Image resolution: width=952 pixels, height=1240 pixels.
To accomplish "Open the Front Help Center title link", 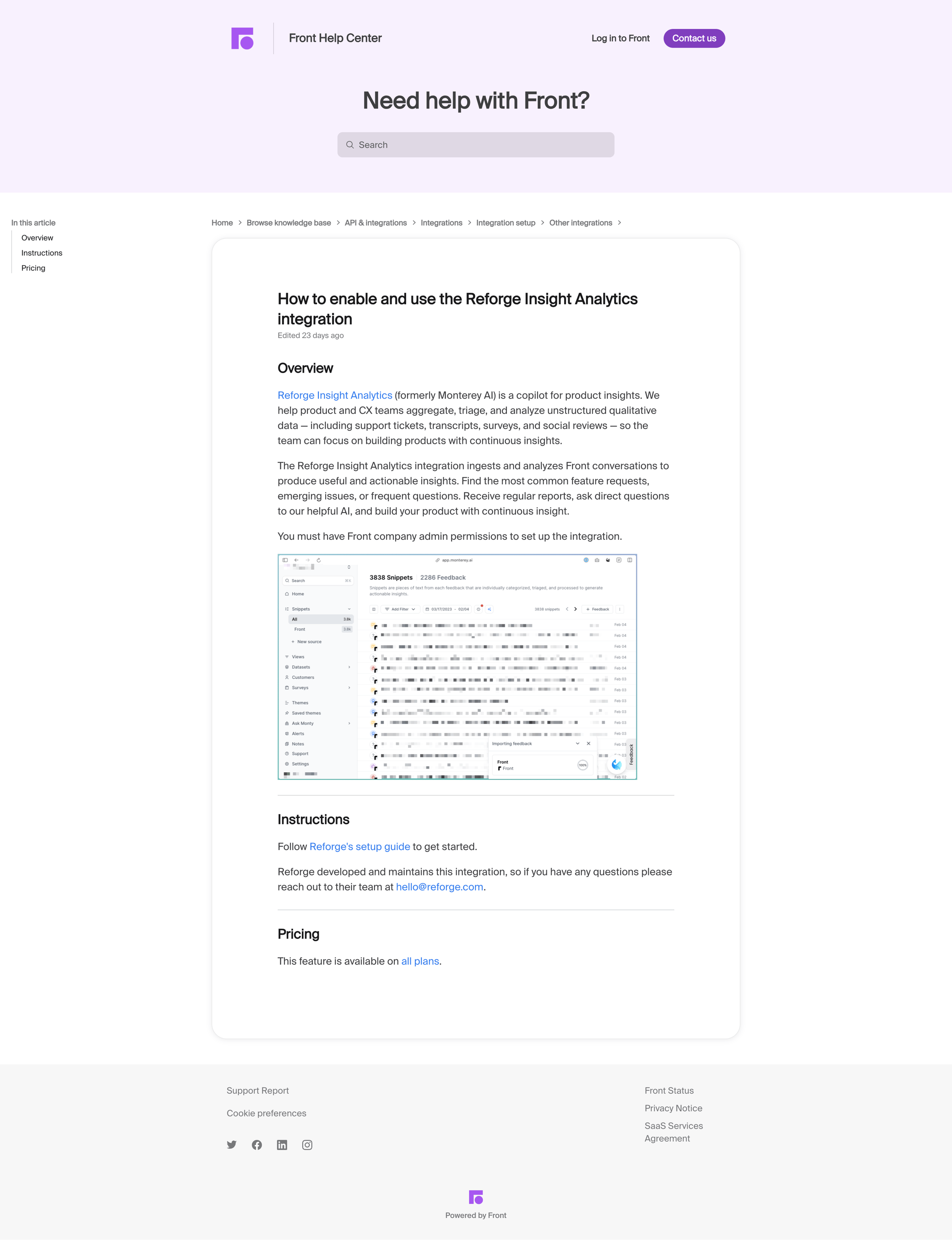I will (335, 38).
